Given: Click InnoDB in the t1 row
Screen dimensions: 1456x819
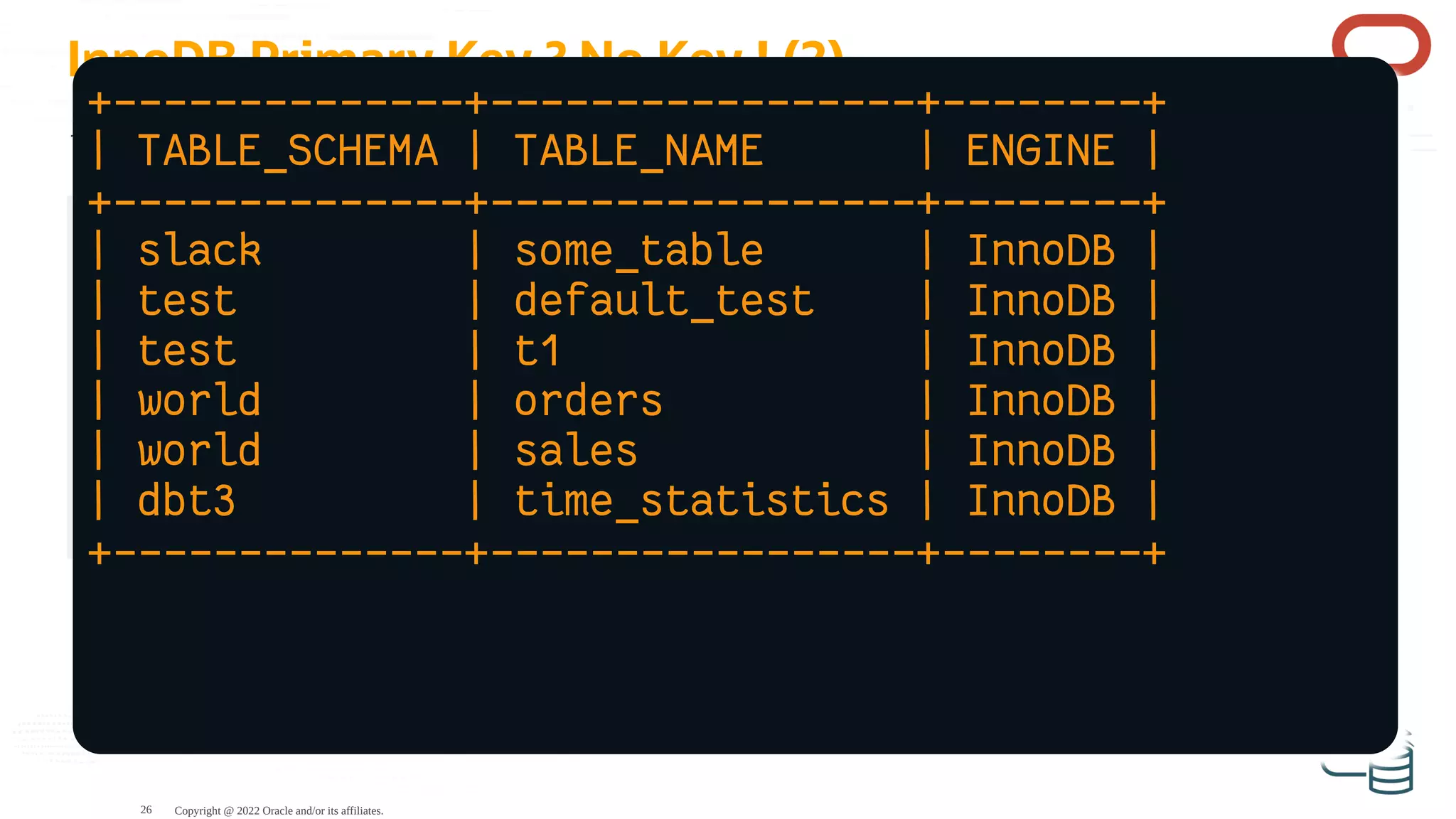Looking at the screenshot, I should click(1041, 350).
